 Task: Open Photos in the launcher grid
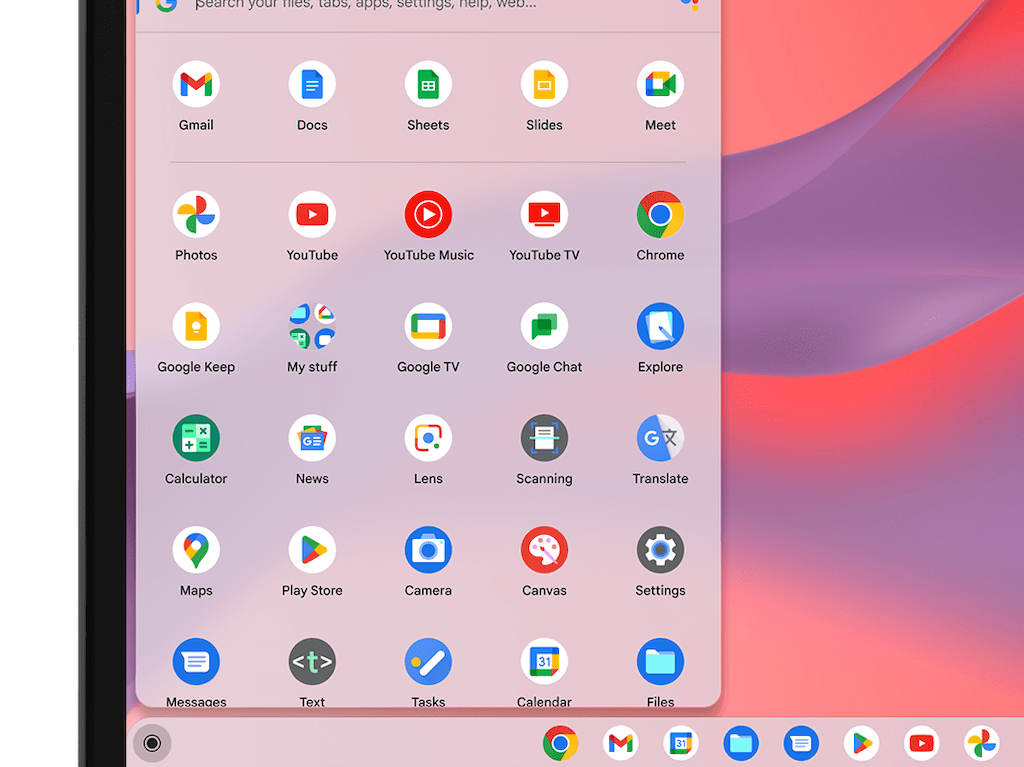coord(196,214)
